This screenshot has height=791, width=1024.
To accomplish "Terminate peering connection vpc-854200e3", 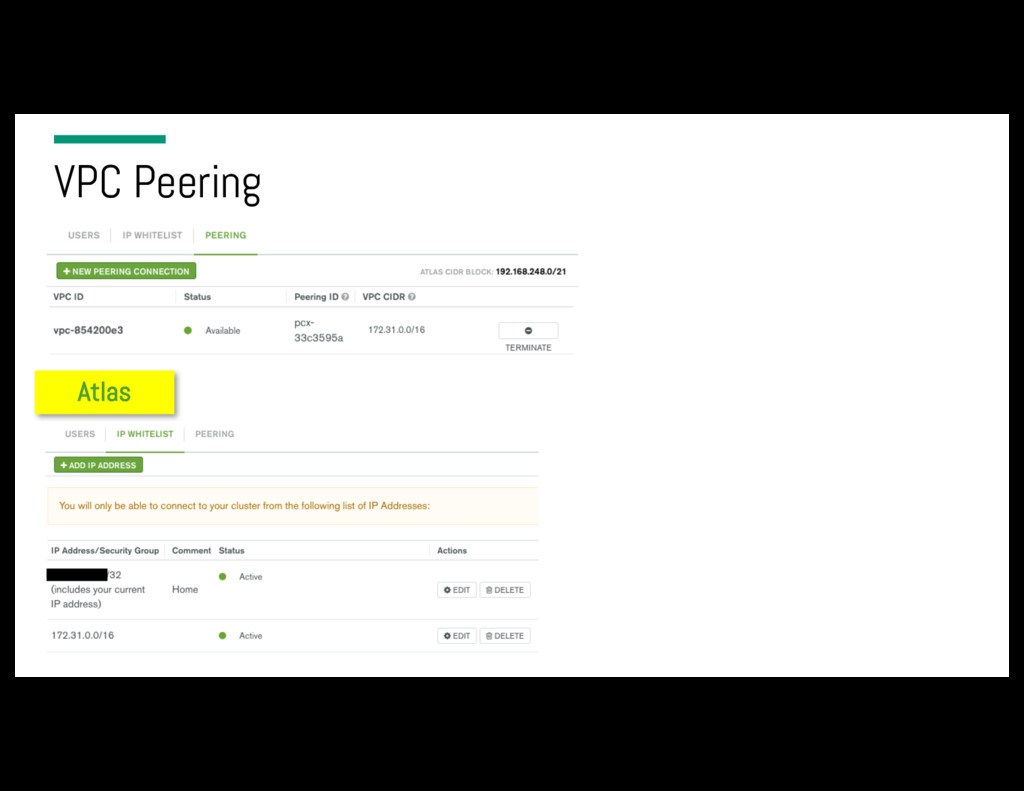I will pos(528,331).
